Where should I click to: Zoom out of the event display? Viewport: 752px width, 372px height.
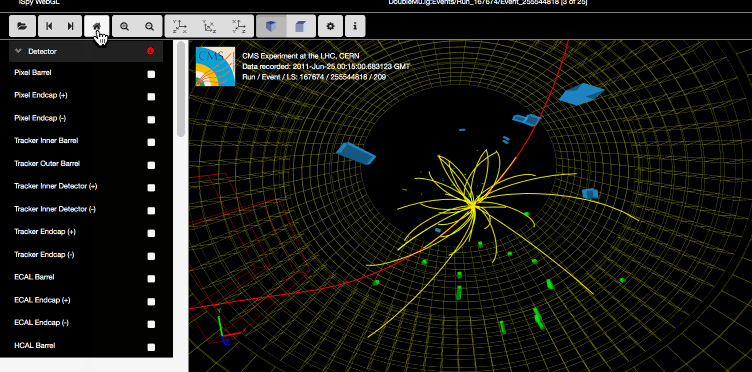tap(150, 26)
